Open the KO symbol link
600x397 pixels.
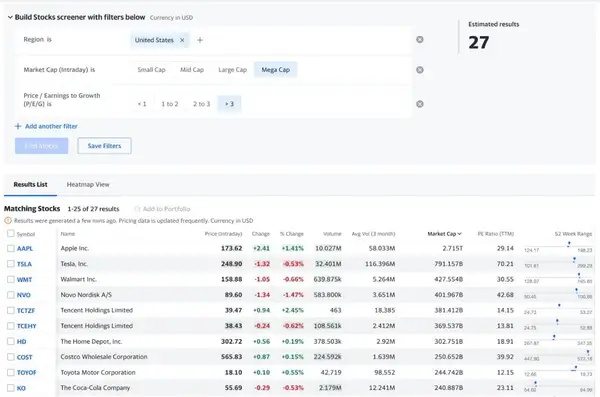pyautogui.click(x=21, y=388)
